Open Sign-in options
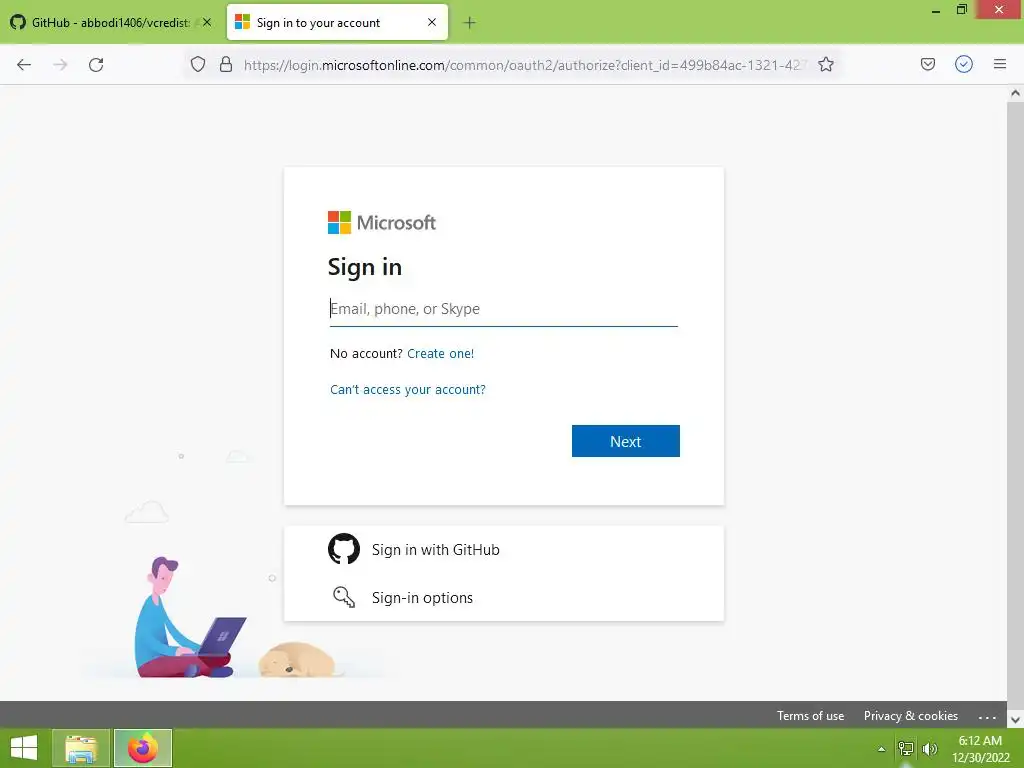1024x768 pixels. pyautogui.click(x=504, y=598)
